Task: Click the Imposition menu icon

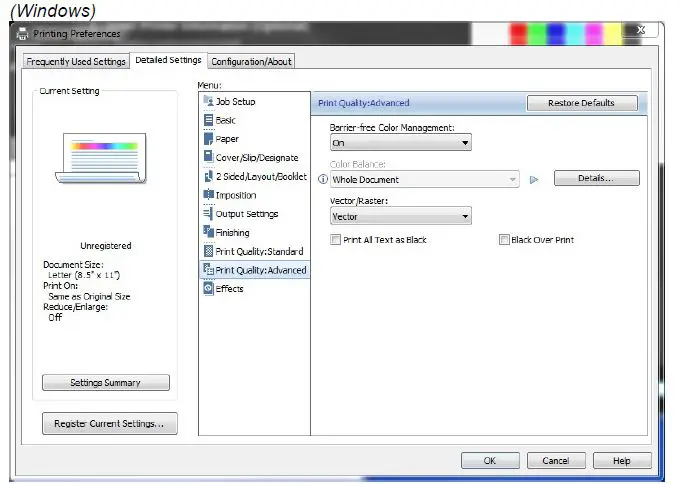Action: [x=208, y=194]
